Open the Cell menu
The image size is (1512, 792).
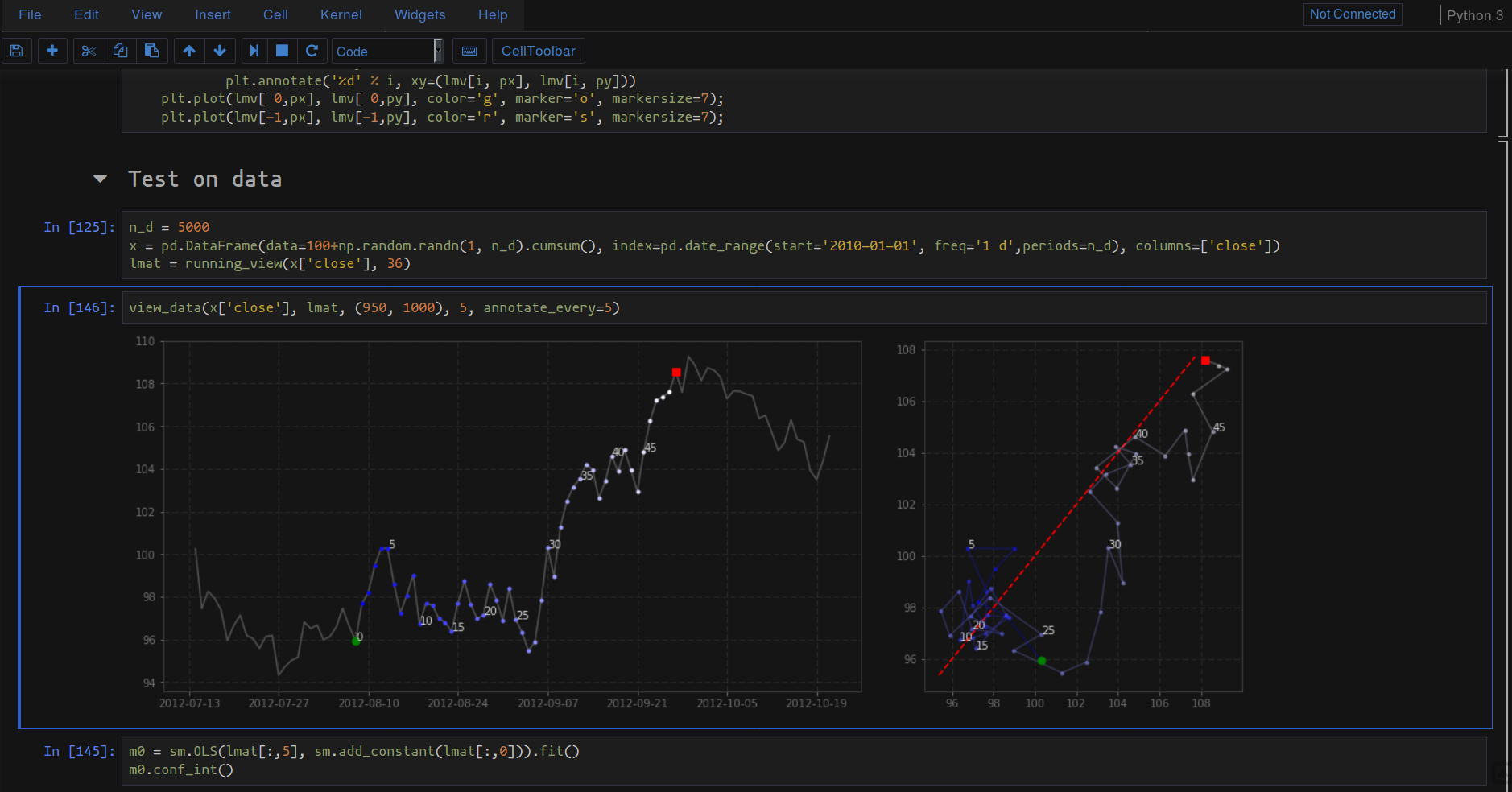pyautogui.click(x=275, y=14)
